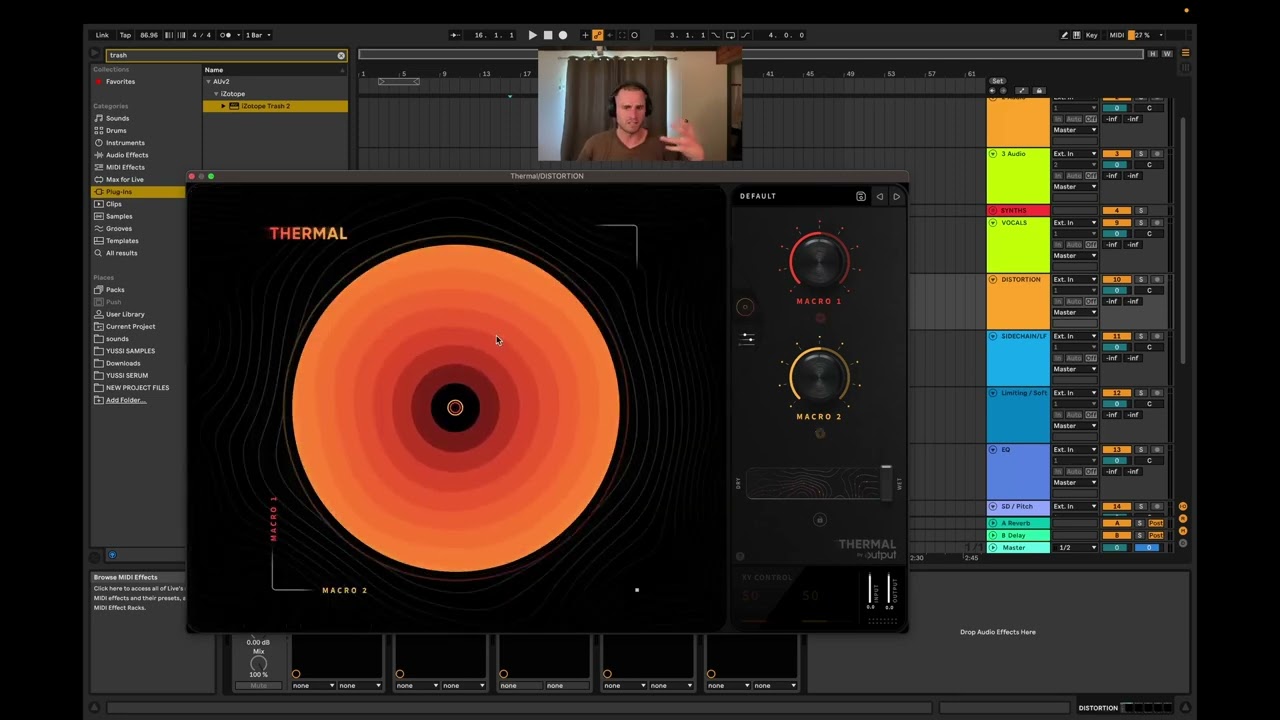
Task: Enable Draw Mode pencil icon
Action: click(x=1065, y=35)
